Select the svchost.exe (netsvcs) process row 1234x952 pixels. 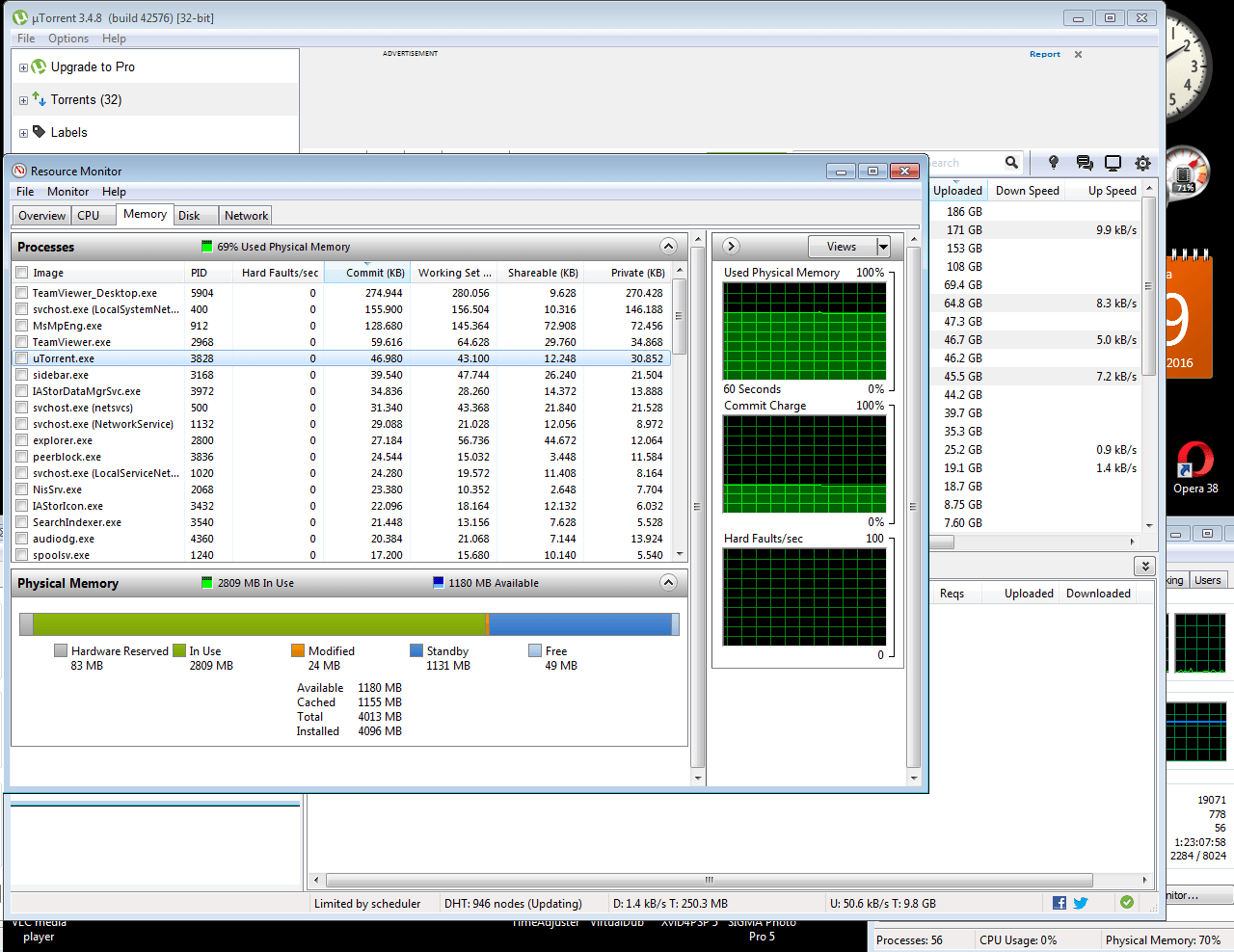click(340, 408)
